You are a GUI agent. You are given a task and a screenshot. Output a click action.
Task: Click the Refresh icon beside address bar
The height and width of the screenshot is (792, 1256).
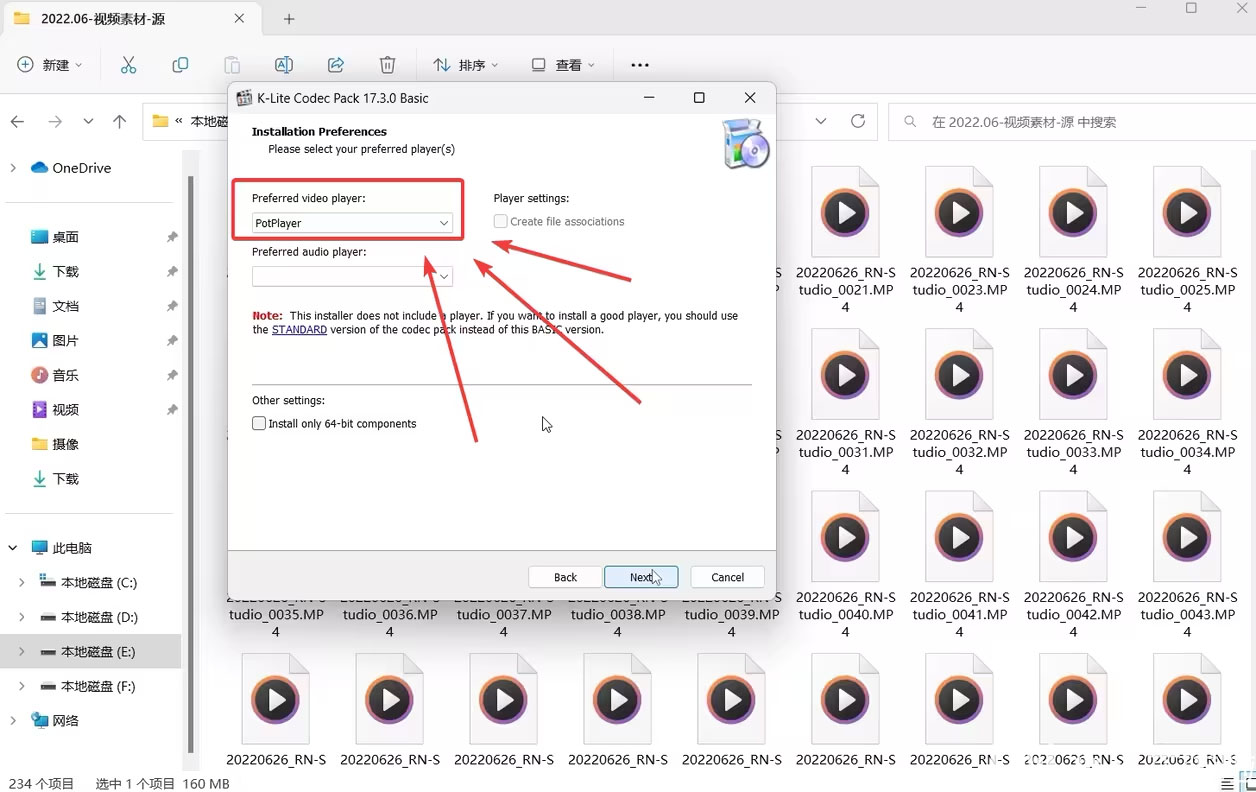858,121
